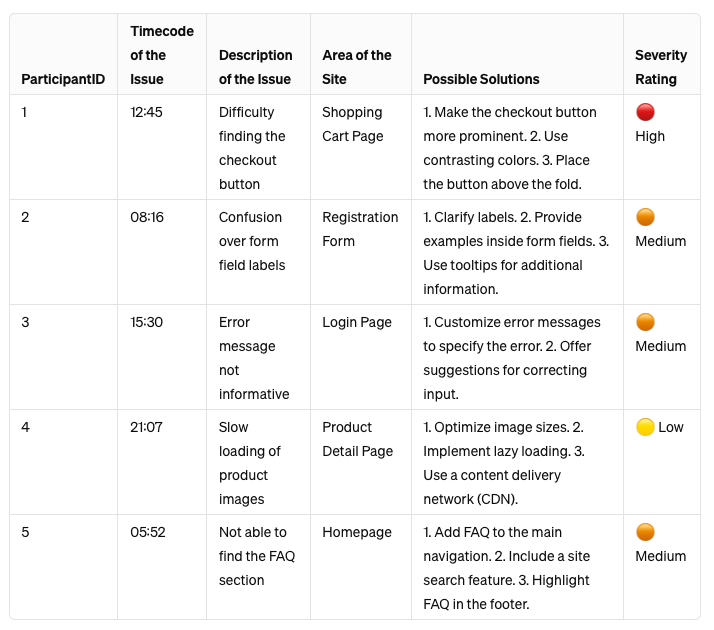
Task: Click orange severity circle for participant 2
Action: pos(645,217)
